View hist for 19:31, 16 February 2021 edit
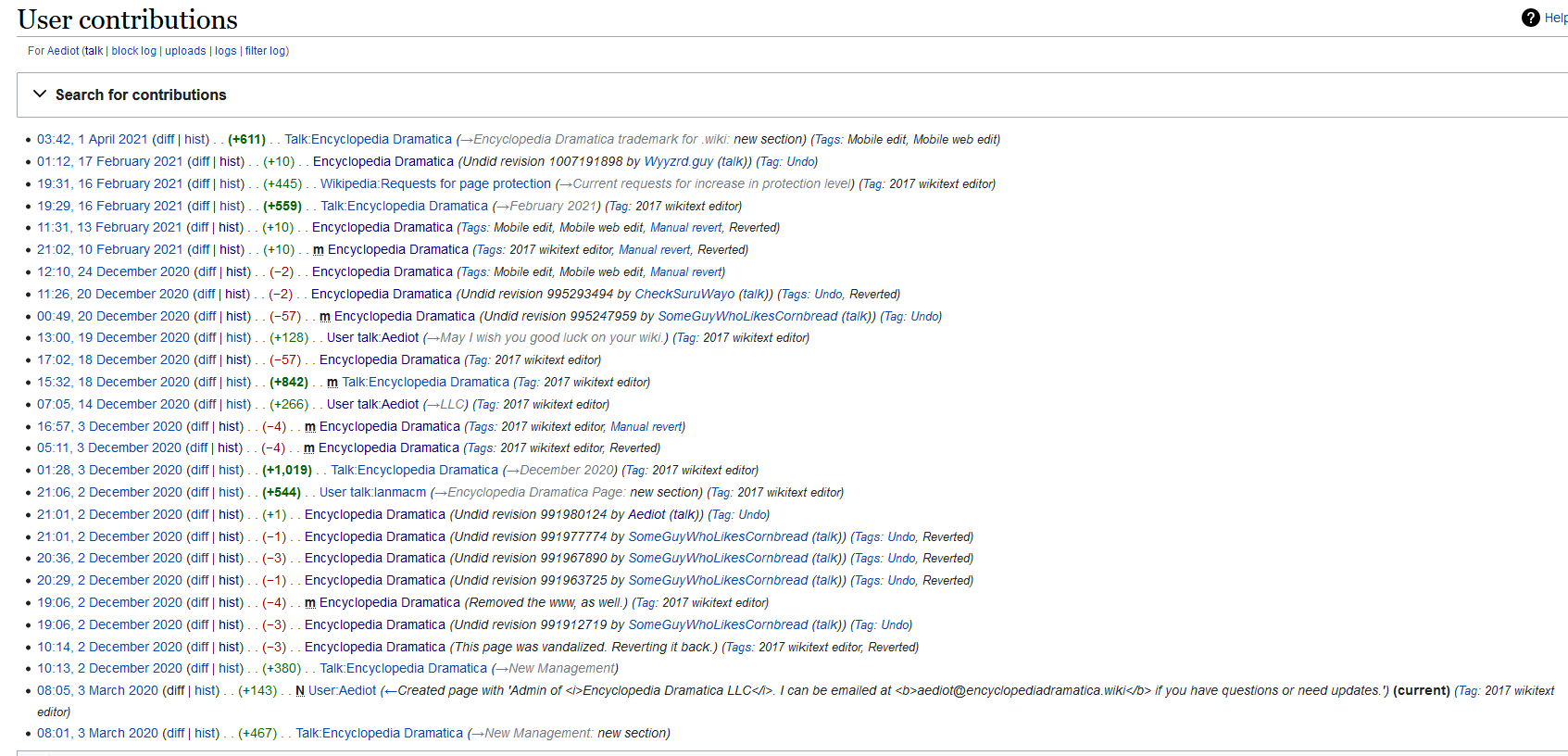Viewport: 1568px width, 756px height. point(232,183)
